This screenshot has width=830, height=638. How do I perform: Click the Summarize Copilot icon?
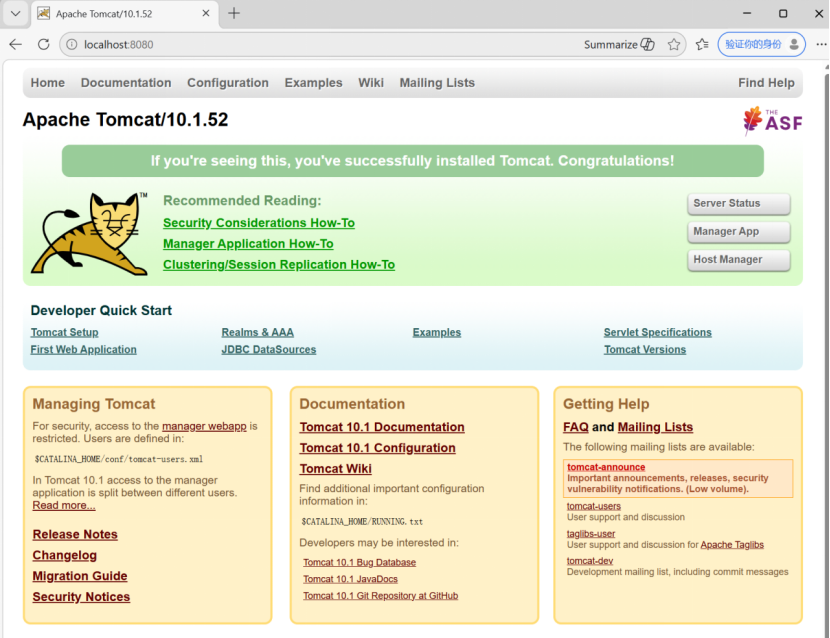[647, 44]
